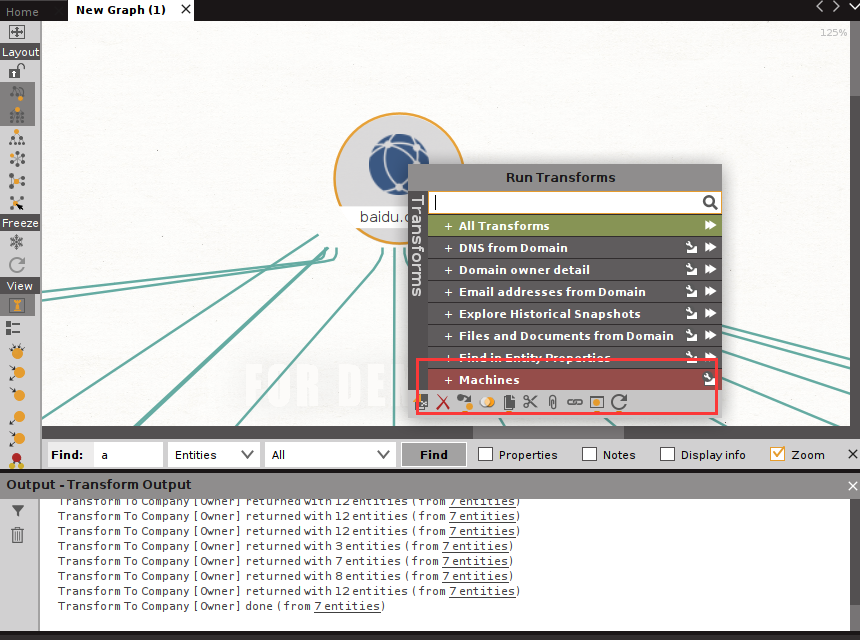This screenshot has width=860, height=640.
Task: Select the interactive organic layout icon with cursor
Action: click(x=17, y=203)
